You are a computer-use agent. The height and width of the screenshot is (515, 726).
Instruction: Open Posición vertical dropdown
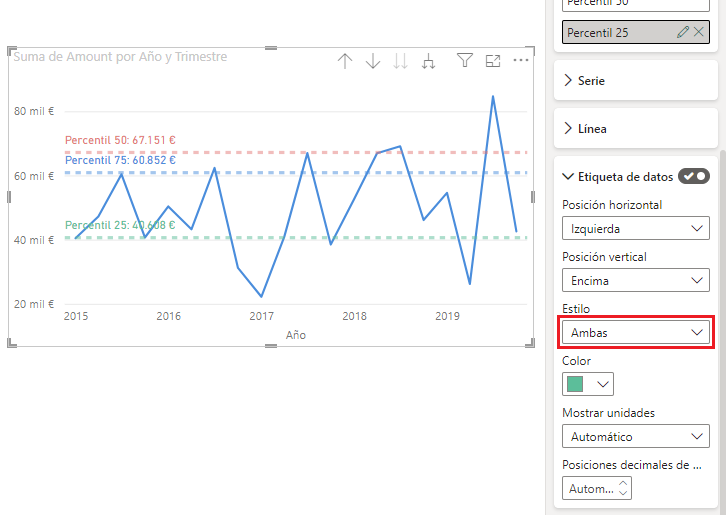(635, 281)
